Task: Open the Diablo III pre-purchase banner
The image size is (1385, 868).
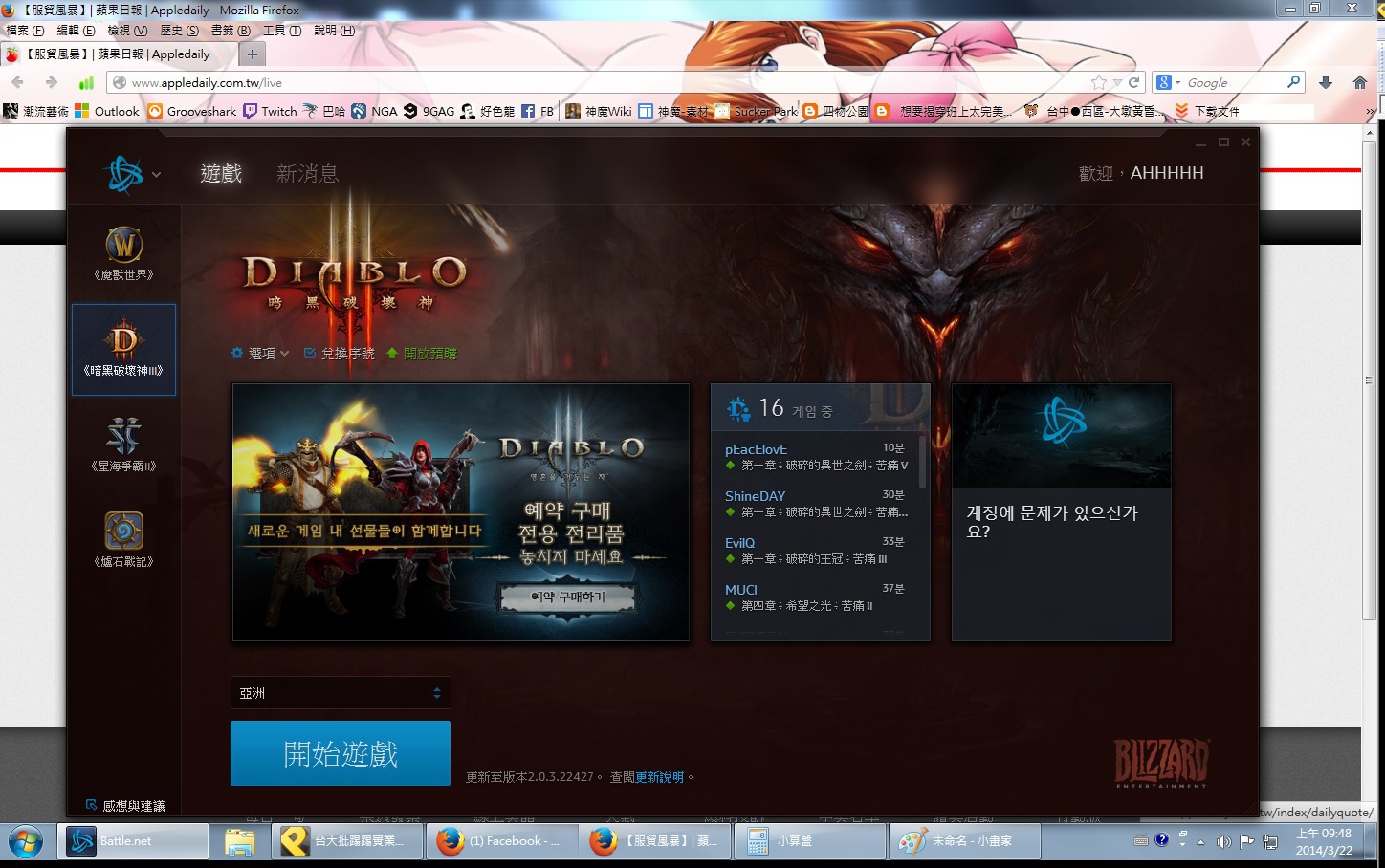Action: (x=461, y=512)
